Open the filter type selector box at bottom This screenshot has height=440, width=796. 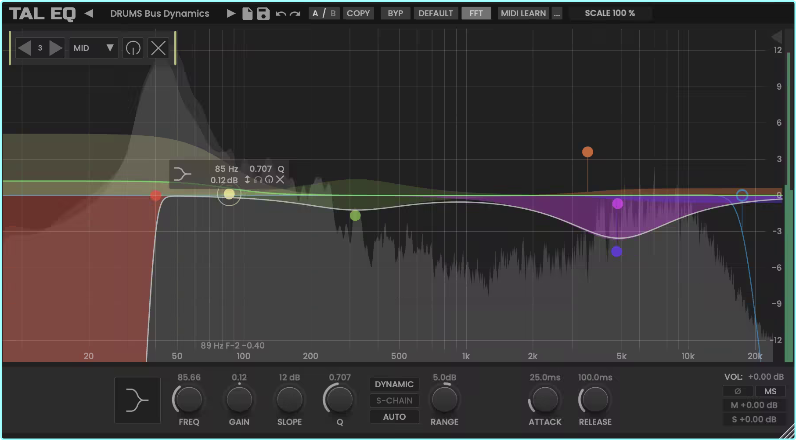tap(138, 400)
